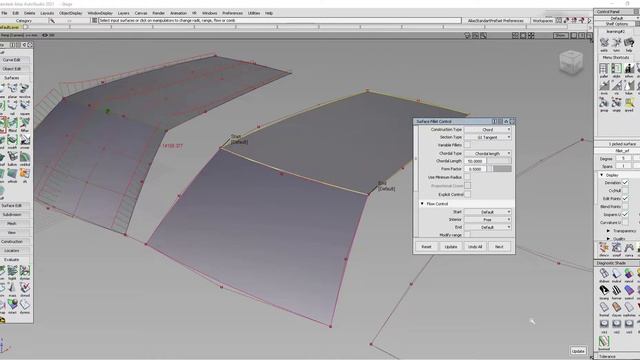This screenshot has height=360, width=640.
Task: Enable the Variable Fillets checkbox
Action: [467, 145]
